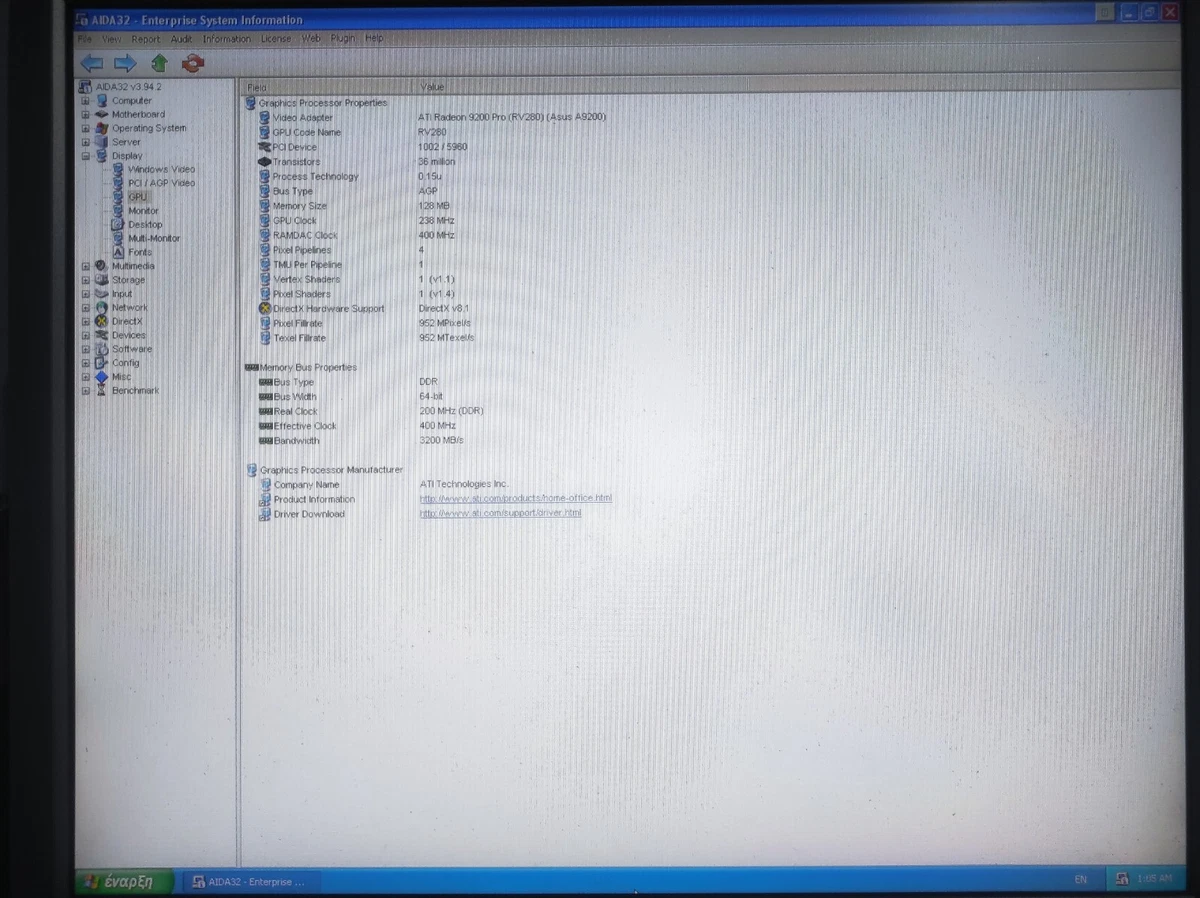Expand the Input tree node
Viewport: 1200px width, 898px height.
click(x=85, y=294)
